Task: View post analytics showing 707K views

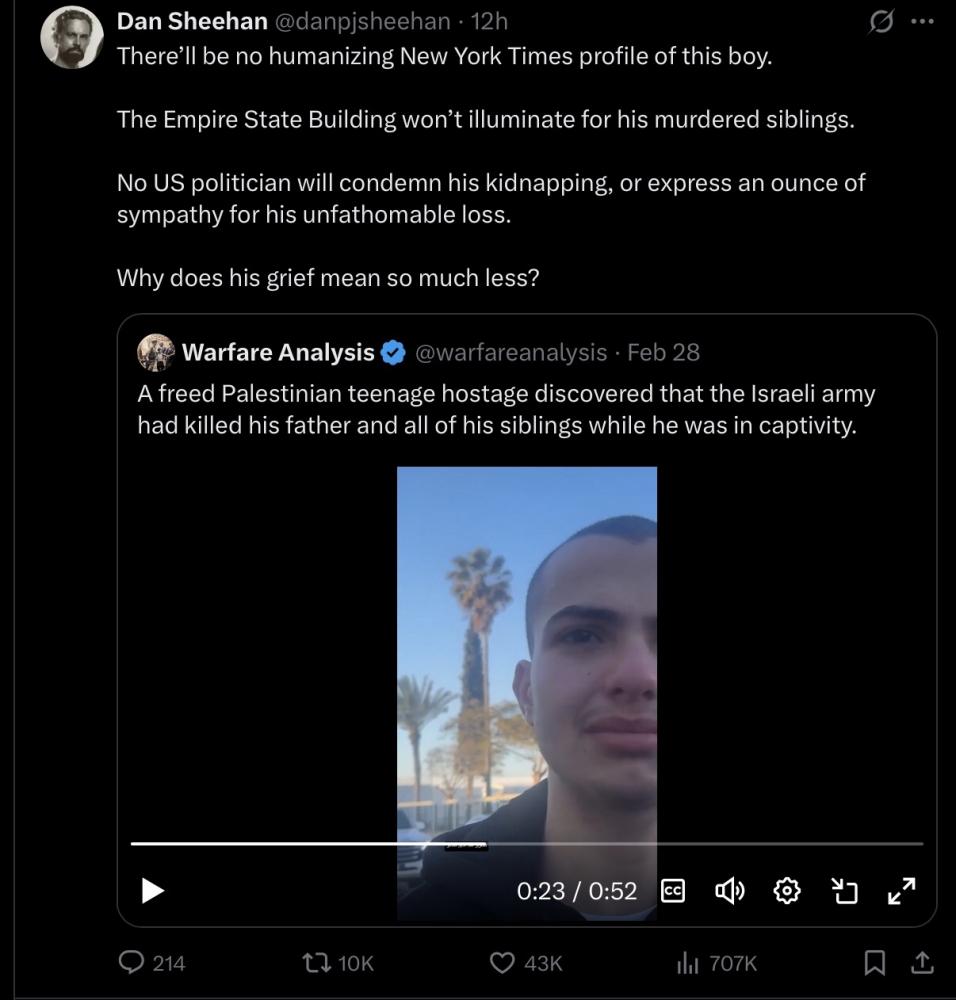Action: click(688, 962)
